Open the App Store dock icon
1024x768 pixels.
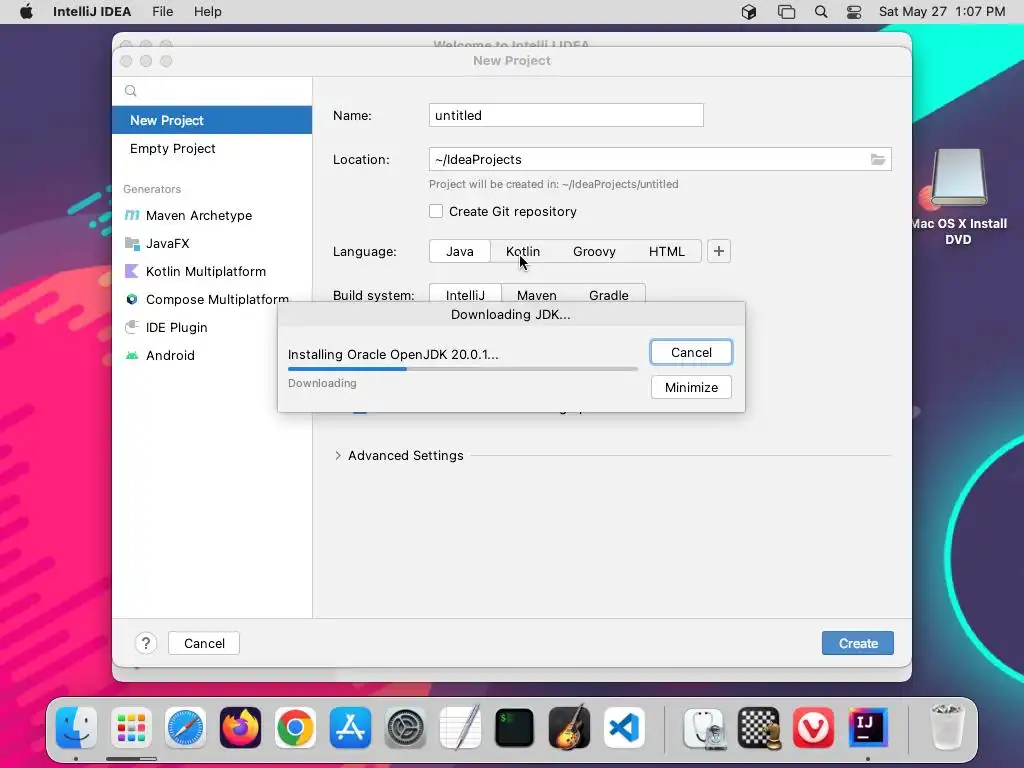coord(350,728)
